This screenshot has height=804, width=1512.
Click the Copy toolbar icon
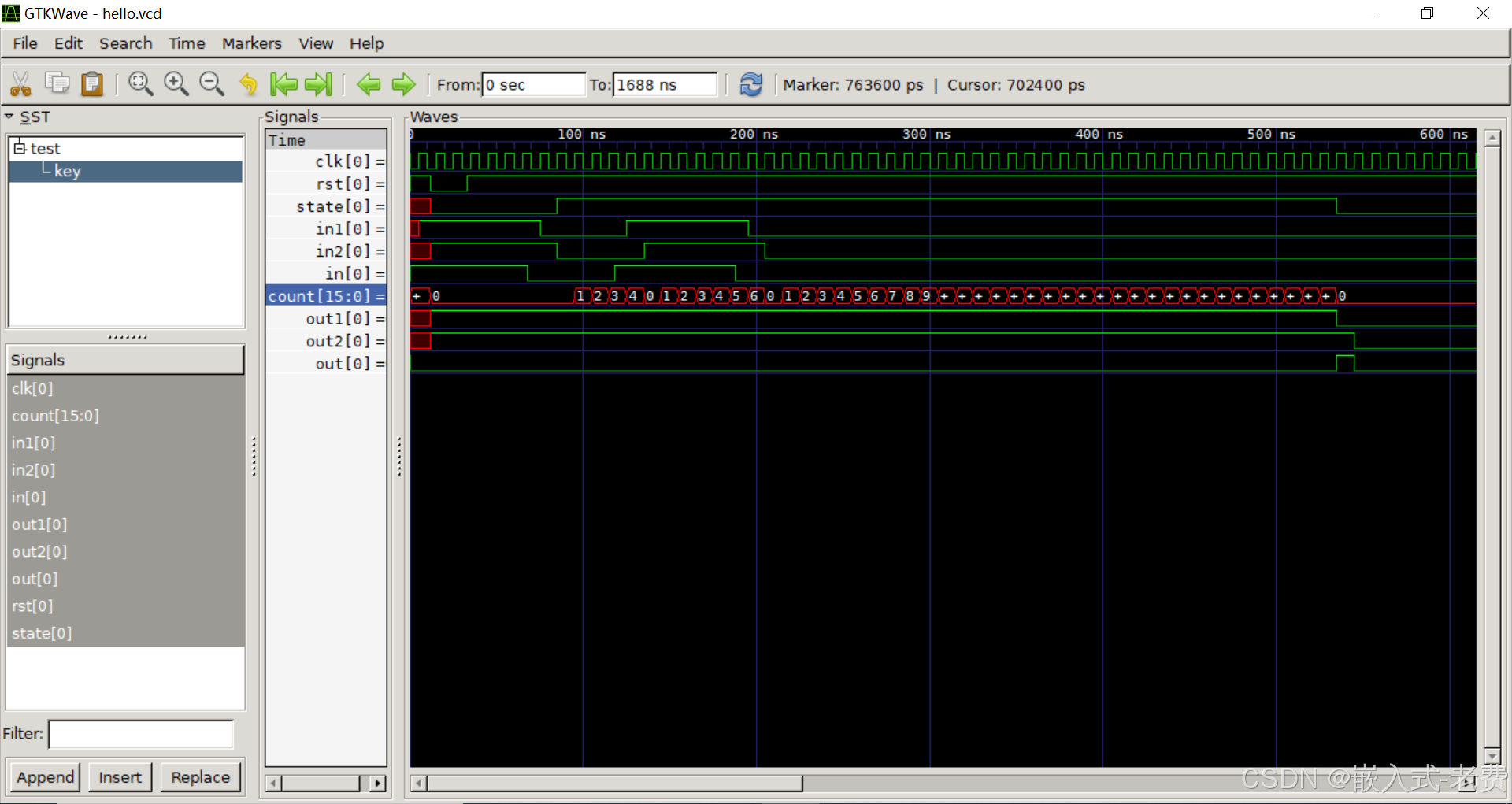click(57, 83)
